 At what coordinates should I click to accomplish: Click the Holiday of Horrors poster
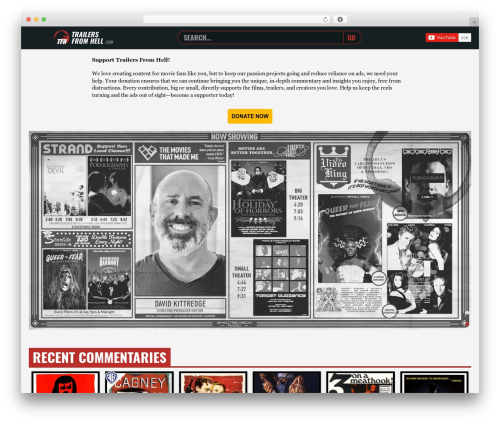point(258,199)
